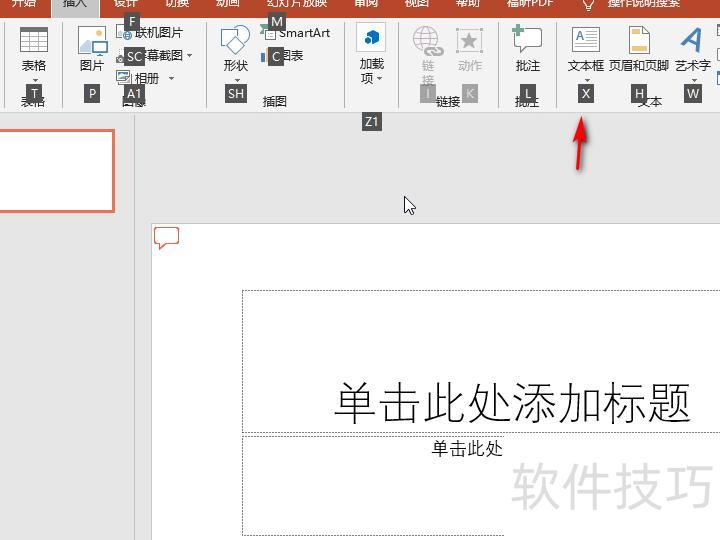The image size is (720, 540).
Task: Open the 福昕PDF tab
Action: coord(530,4)
